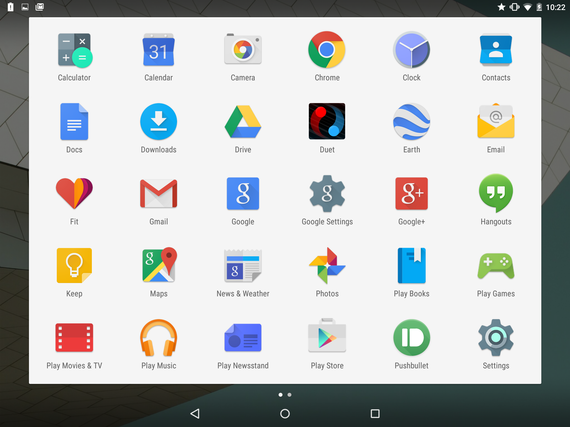Open the system Settings app

496,338
